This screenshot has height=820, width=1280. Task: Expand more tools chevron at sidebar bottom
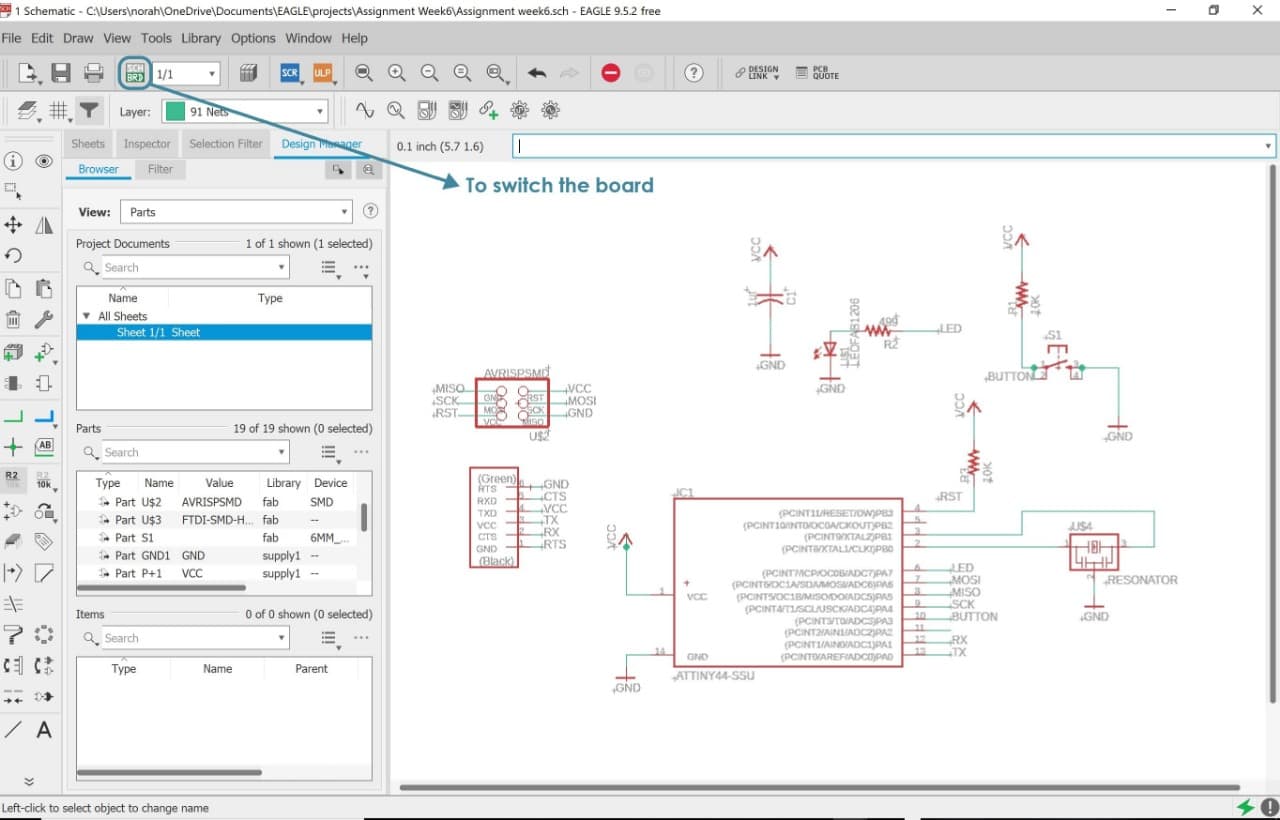(x=29, y=782)
